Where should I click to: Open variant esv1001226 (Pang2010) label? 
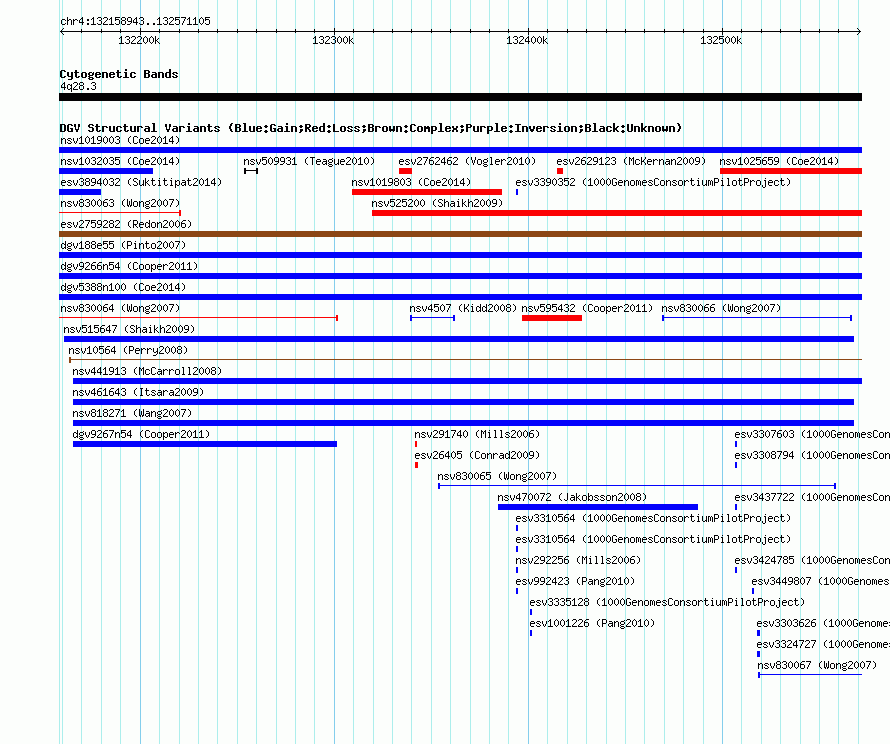click(x=592, y=623)
